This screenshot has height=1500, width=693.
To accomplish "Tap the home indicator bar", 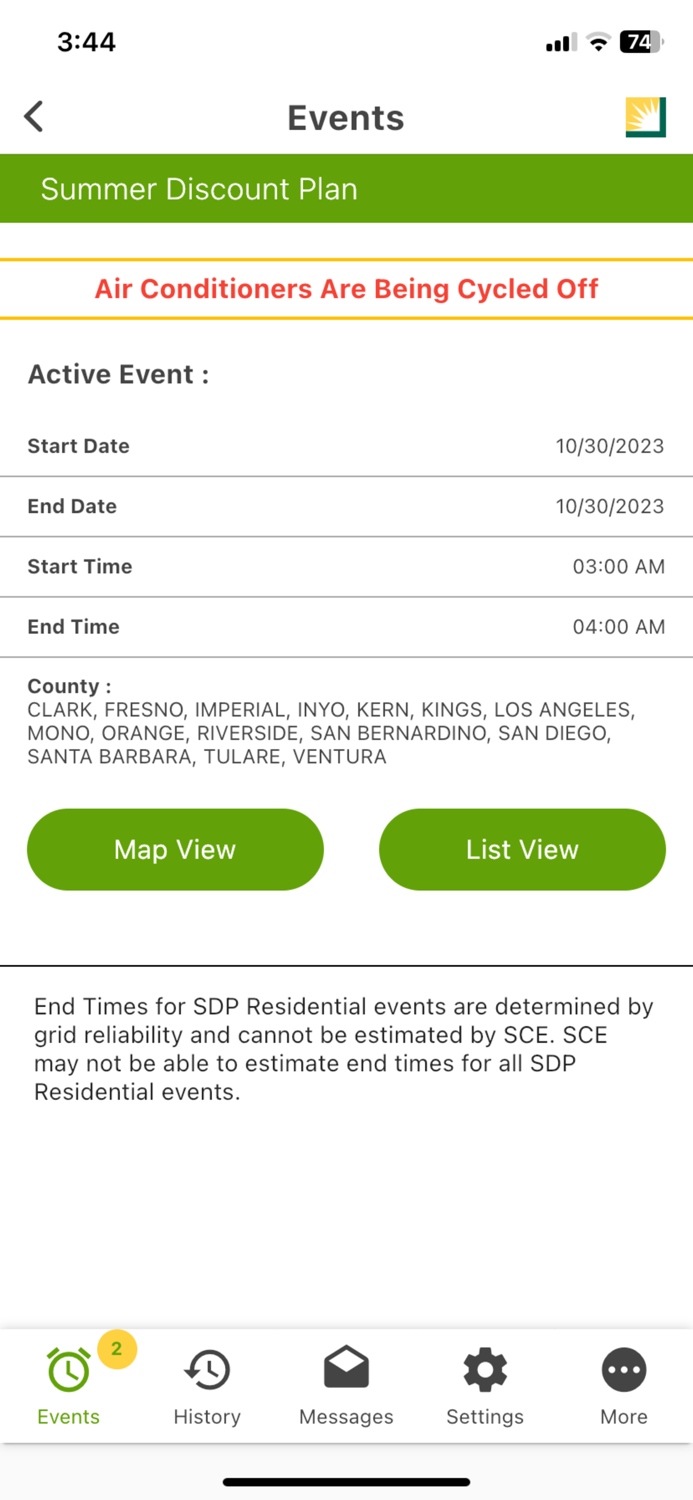I will [x=346, y=1482].
